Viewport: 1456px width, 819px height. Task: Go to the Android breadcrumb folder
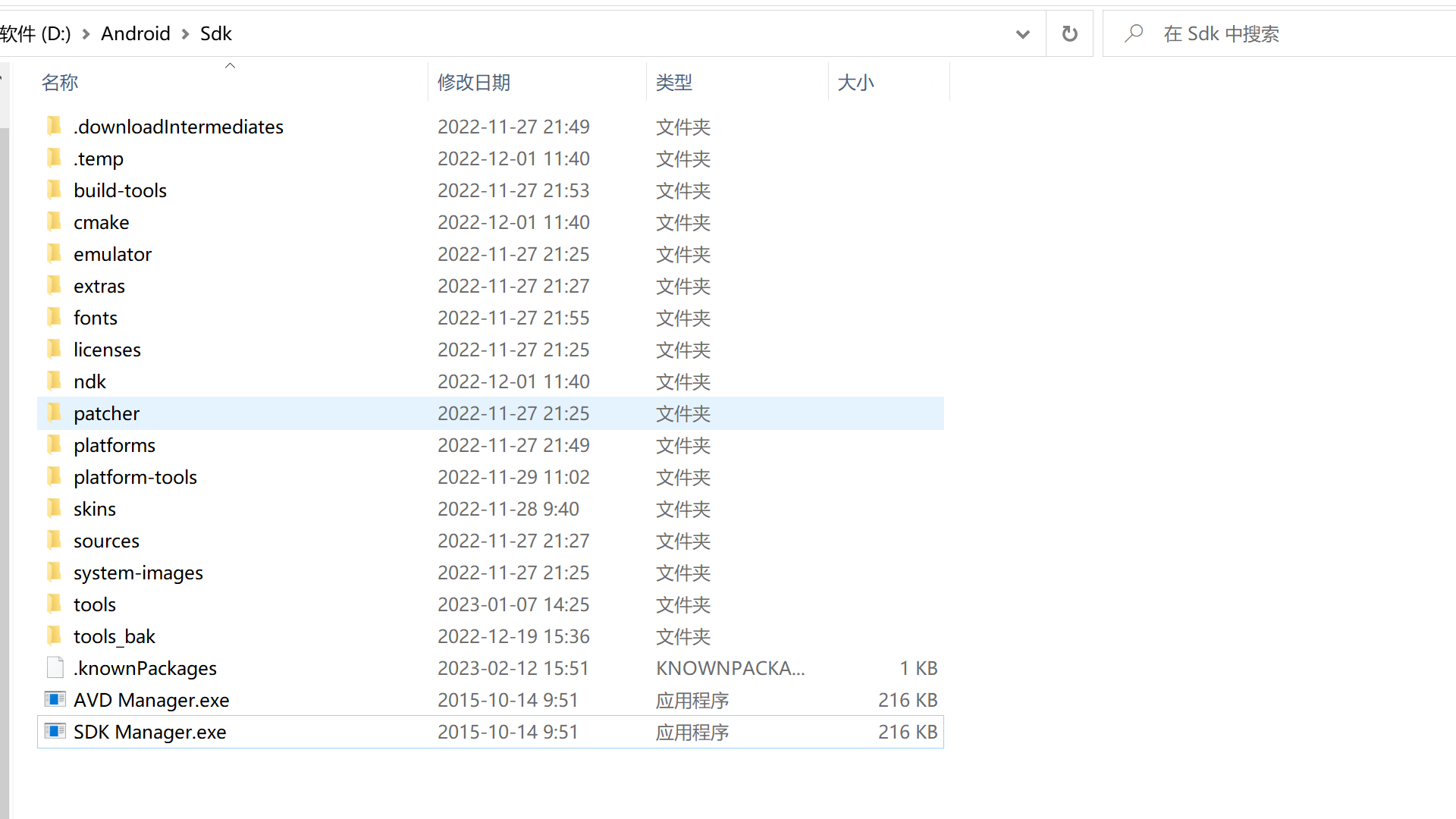click(x=135, y=33)
